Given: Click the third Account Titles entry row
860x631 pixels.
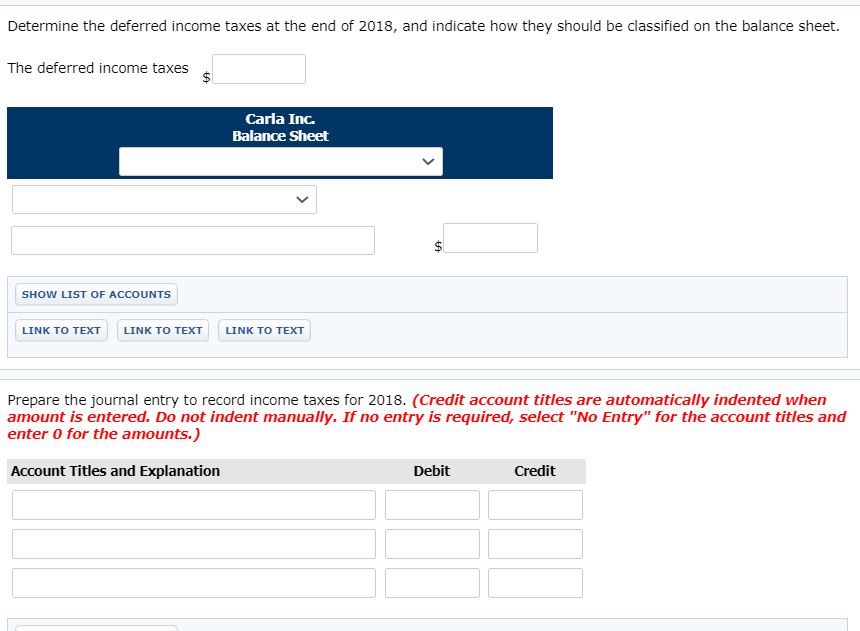Looking at the screenshot, I should pos(193,582).
